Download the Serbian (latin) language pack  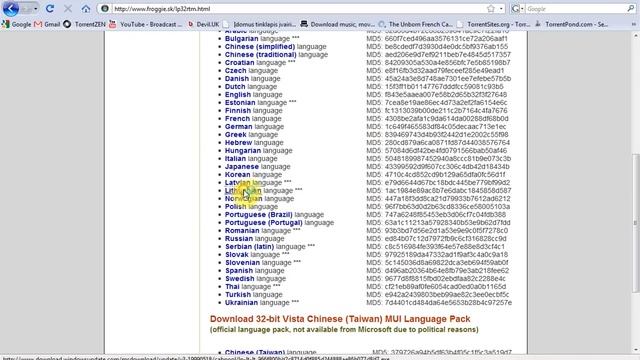249,247
